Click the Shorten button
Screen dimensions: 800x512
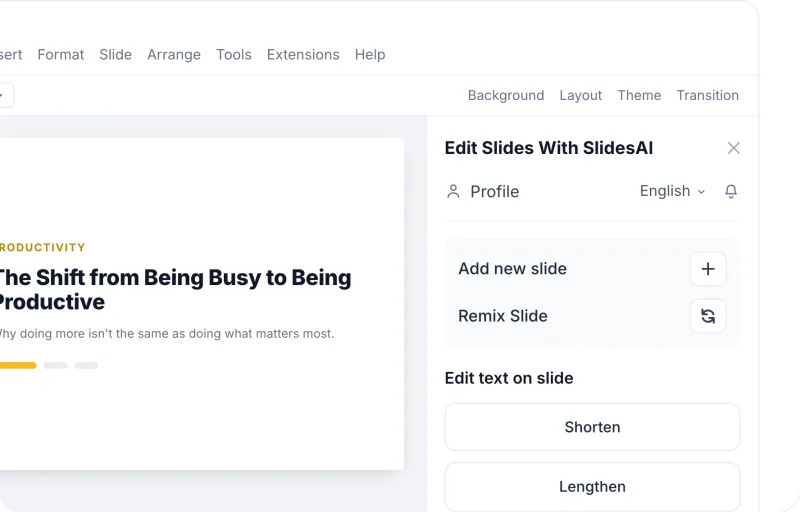click(x=592, y=427)
